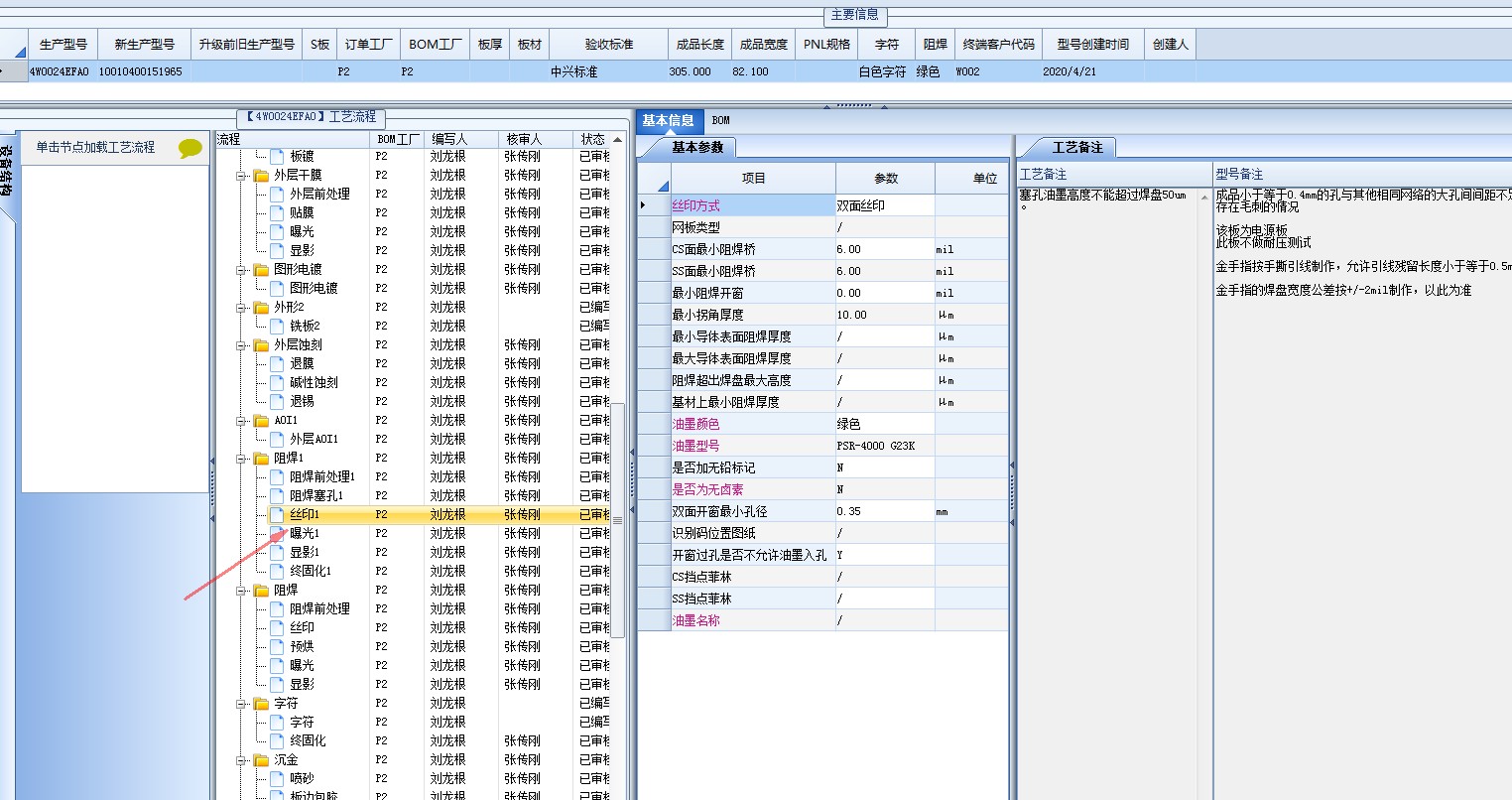
Task: Collapse the 阻焊1 tree node
Action: point(242,459)
